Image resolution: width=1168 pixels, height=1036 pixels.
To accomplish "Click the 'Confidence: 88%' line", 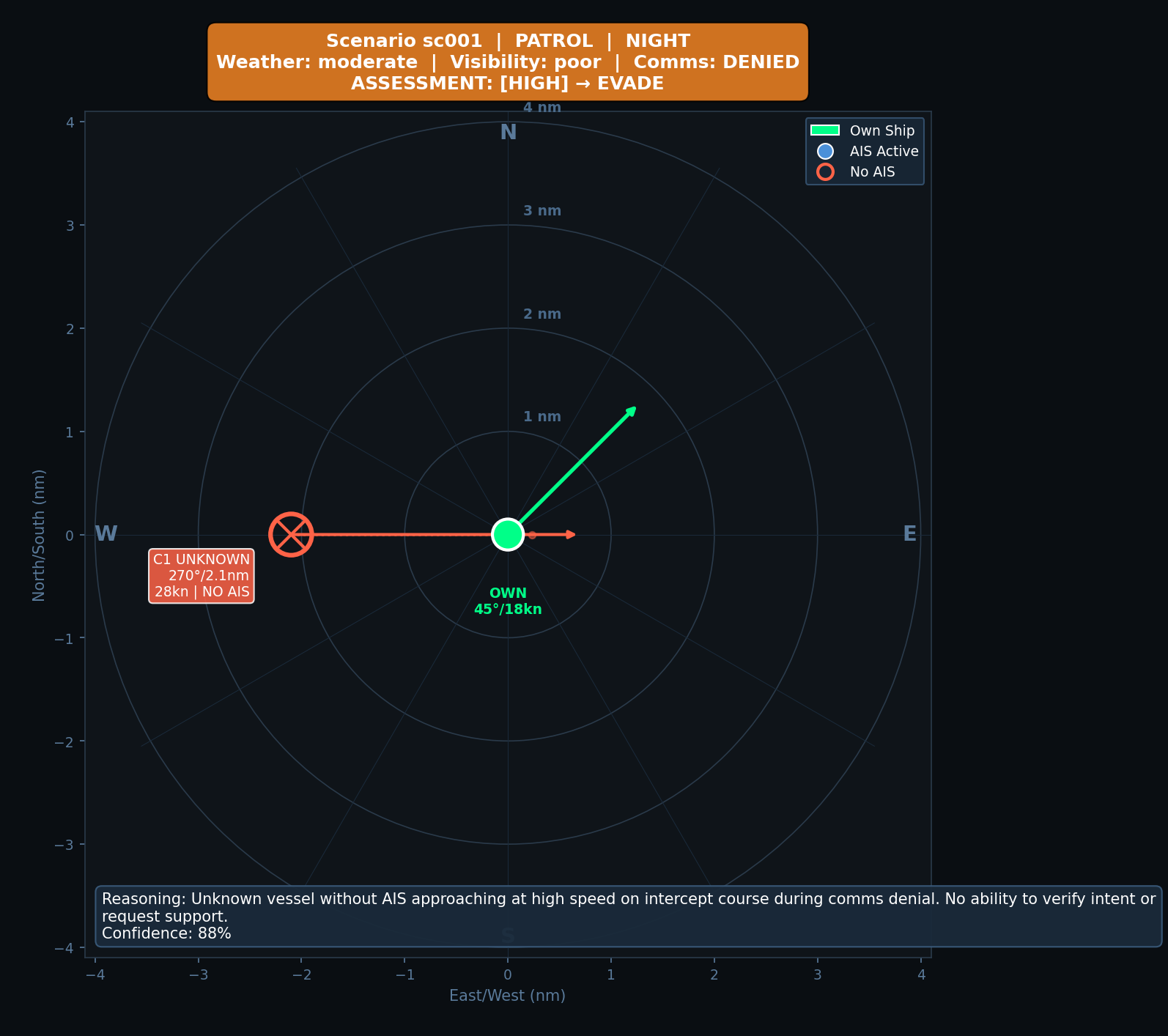I will click(166, 933).
